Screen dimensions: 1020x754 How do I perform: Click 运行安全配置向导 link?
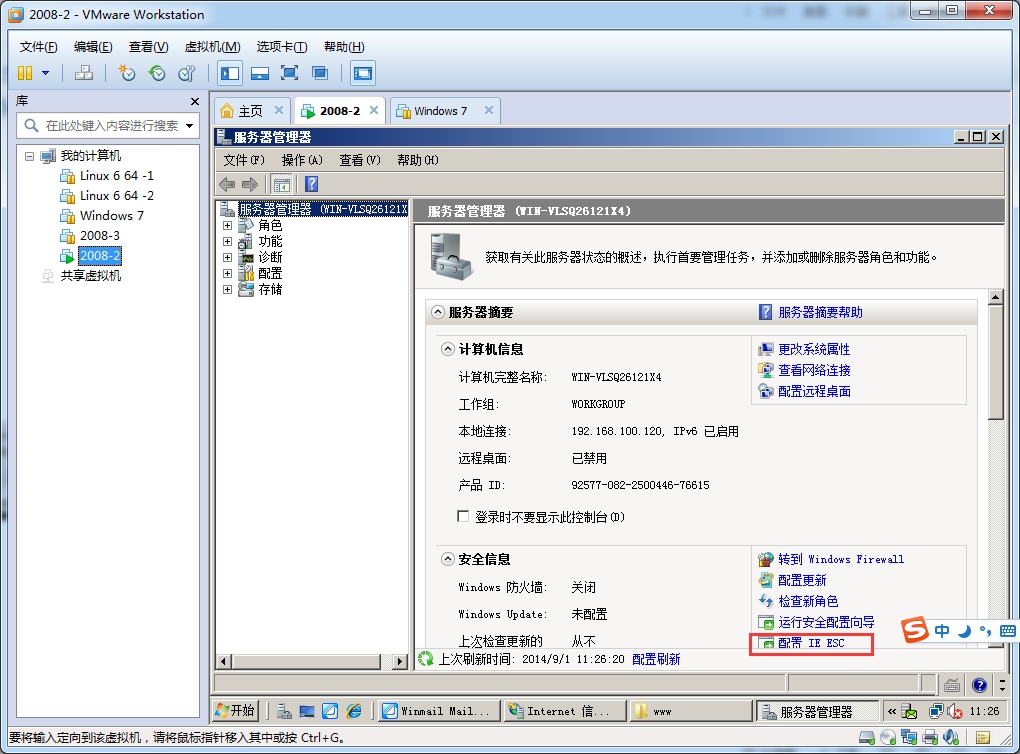tap(825, 622)
